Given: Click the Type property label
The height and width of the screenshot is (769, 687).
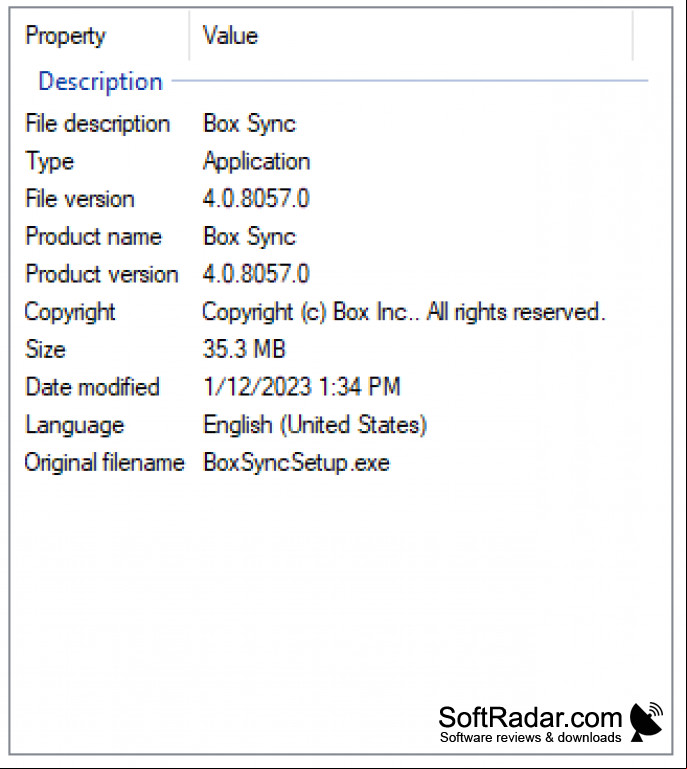Looking at the screenshot, I should tap(50, 162).
